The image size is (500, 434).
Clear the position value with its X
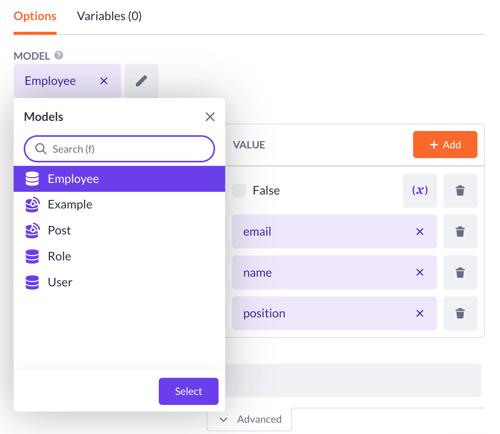point(420,313)
